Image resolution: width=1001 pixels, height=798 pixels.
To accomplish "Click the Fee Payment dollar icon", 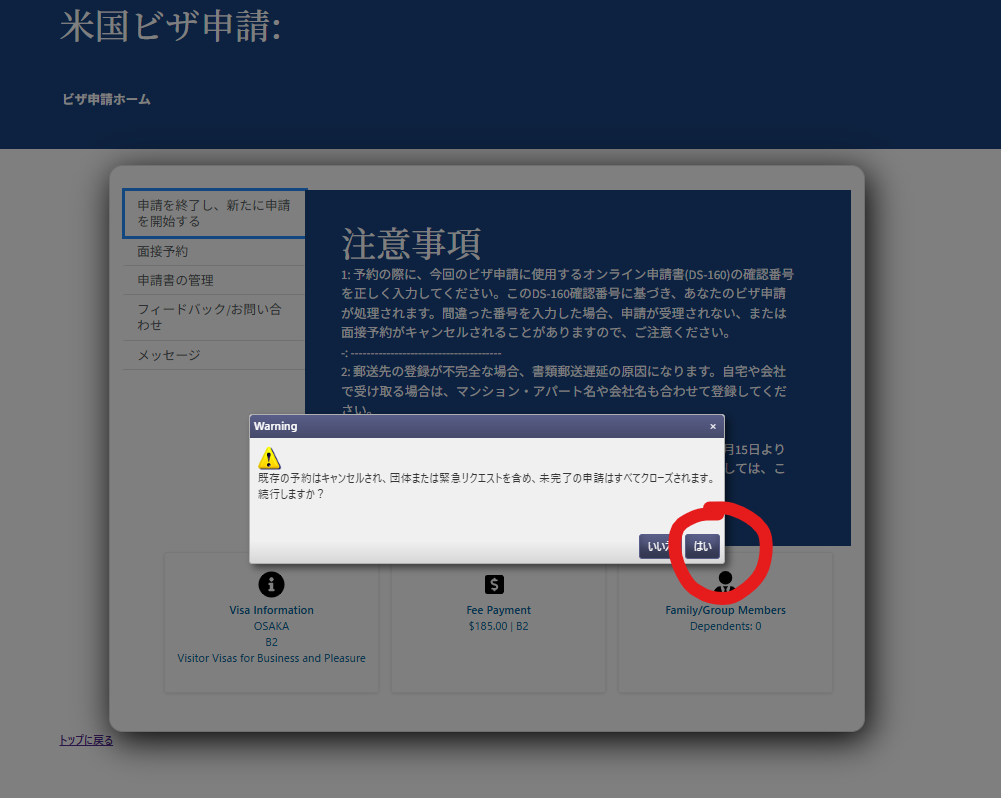I will 494,584.
